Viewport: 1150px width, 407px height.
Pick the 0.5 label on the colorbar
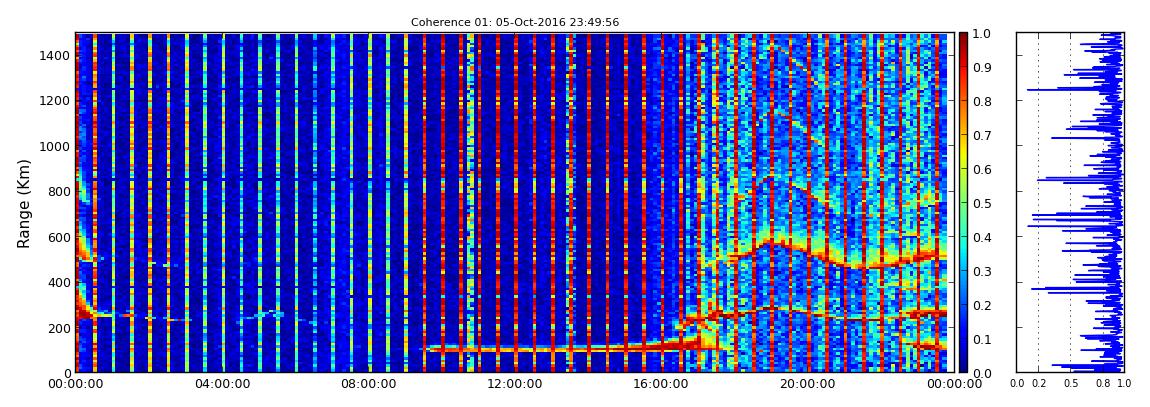tap(982, 203)
